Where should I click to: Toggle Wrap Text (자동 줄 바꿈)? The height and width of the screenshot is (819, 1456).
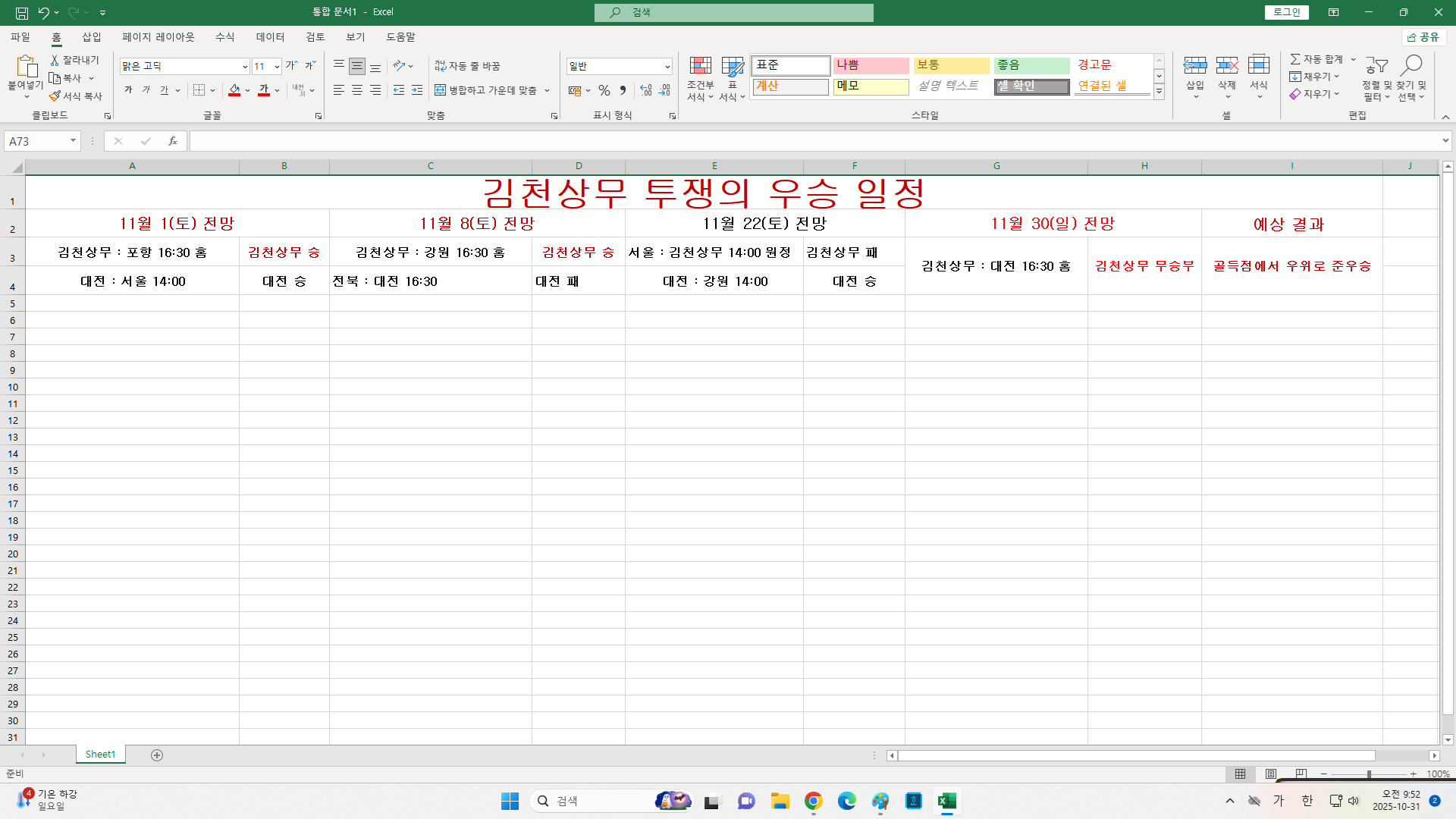coord(467,66)
